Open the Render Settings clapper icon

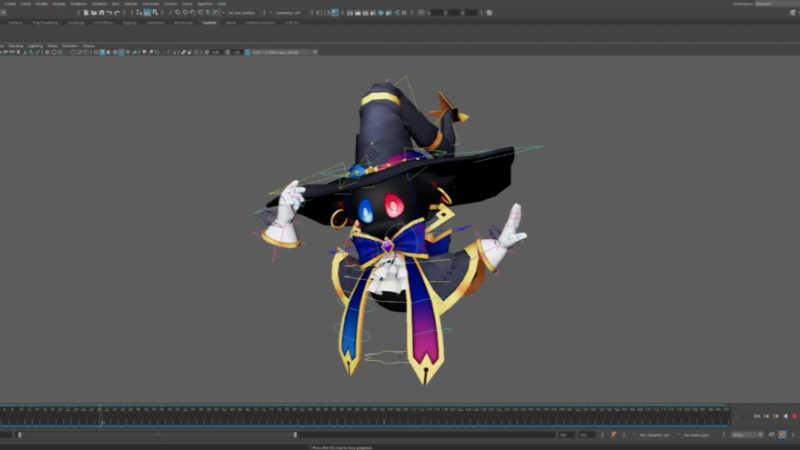373,13
